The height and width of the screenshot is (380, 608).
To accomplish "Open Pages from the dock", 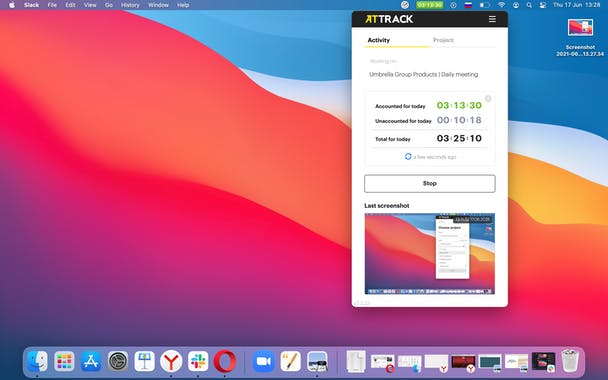I will 290,361.
